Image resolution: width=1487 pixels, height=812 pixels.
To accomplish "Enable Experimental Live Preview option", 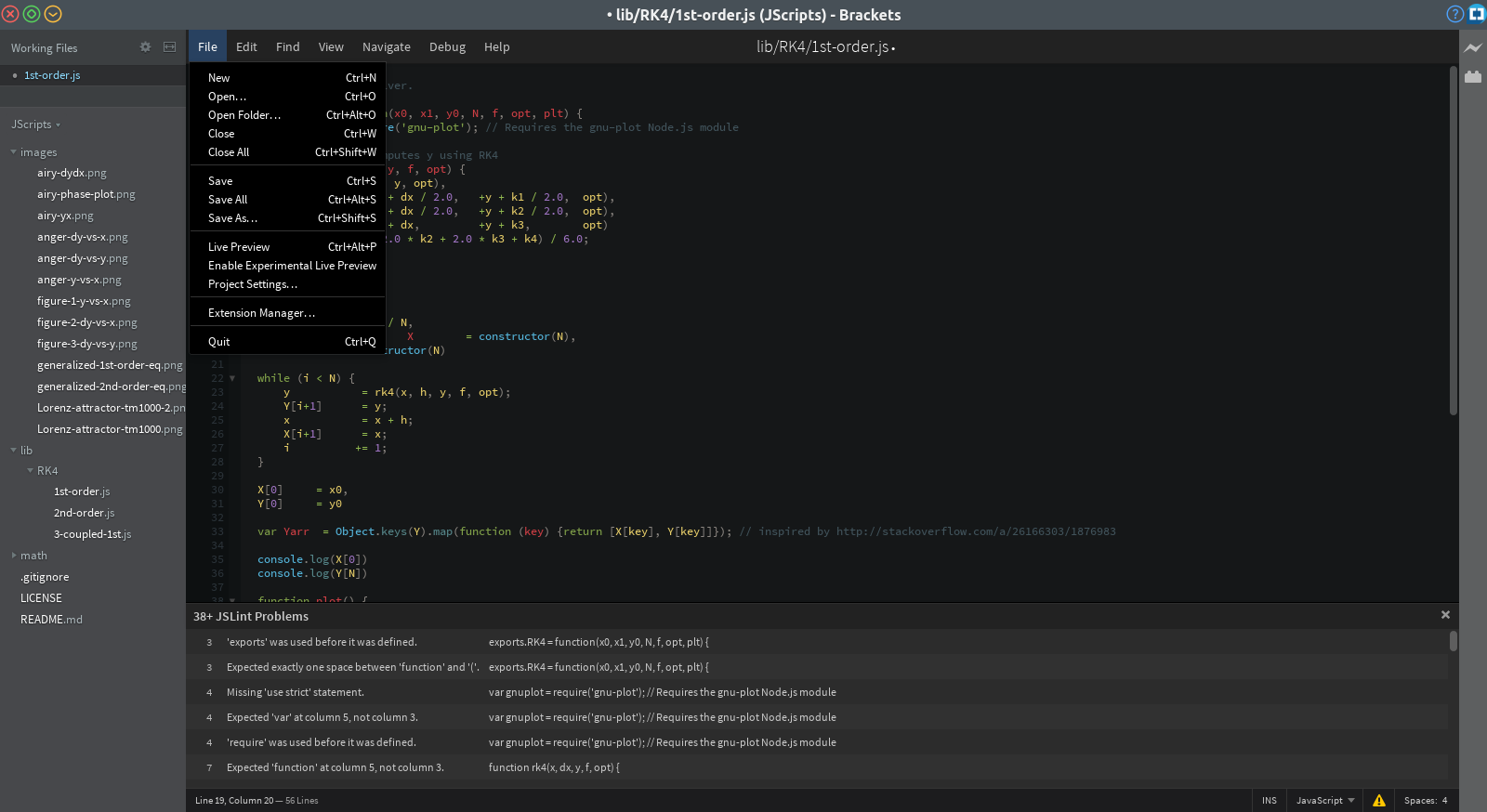I will (287, 266).
